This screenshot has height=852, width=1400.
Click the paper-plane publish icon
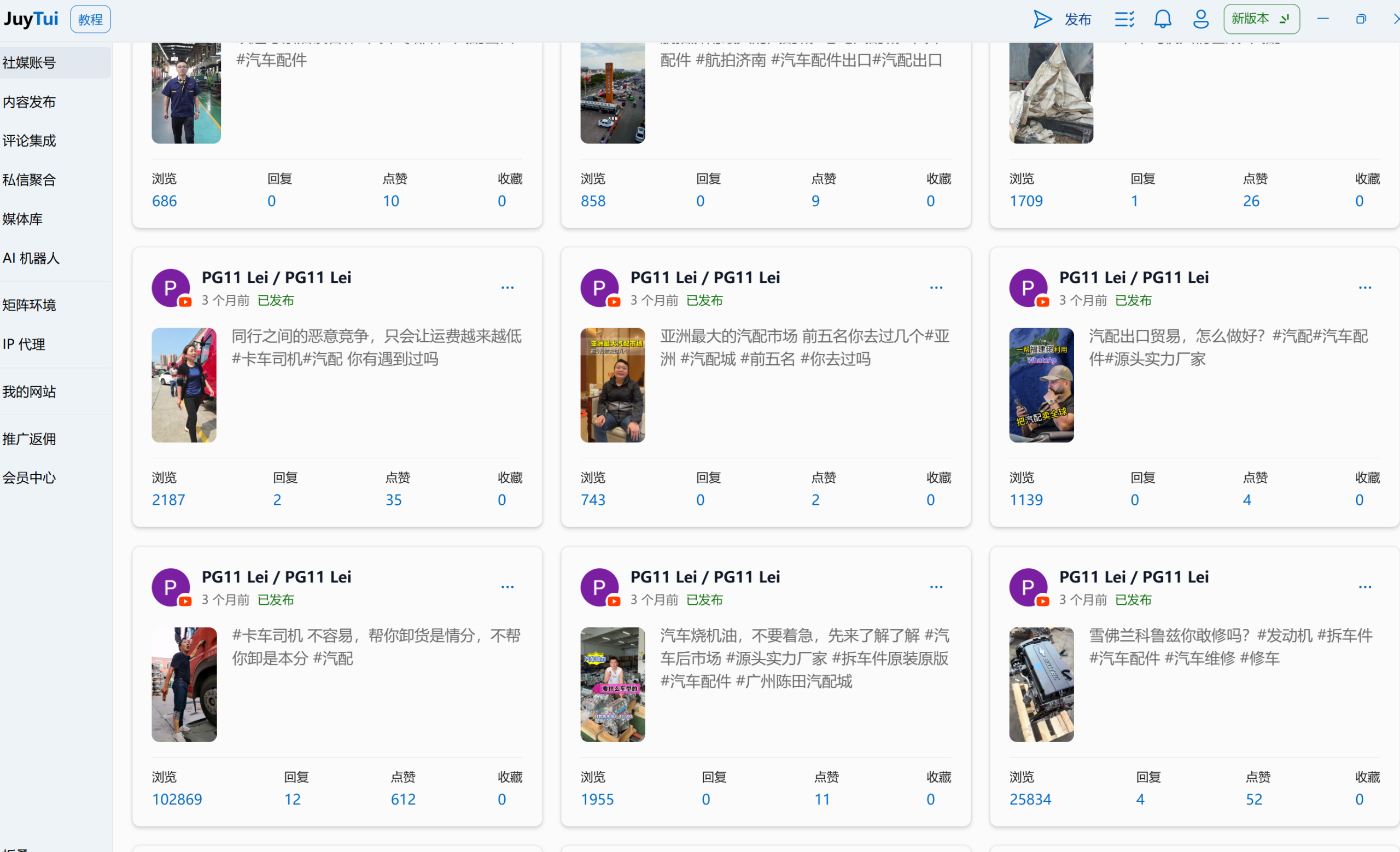1042,19
